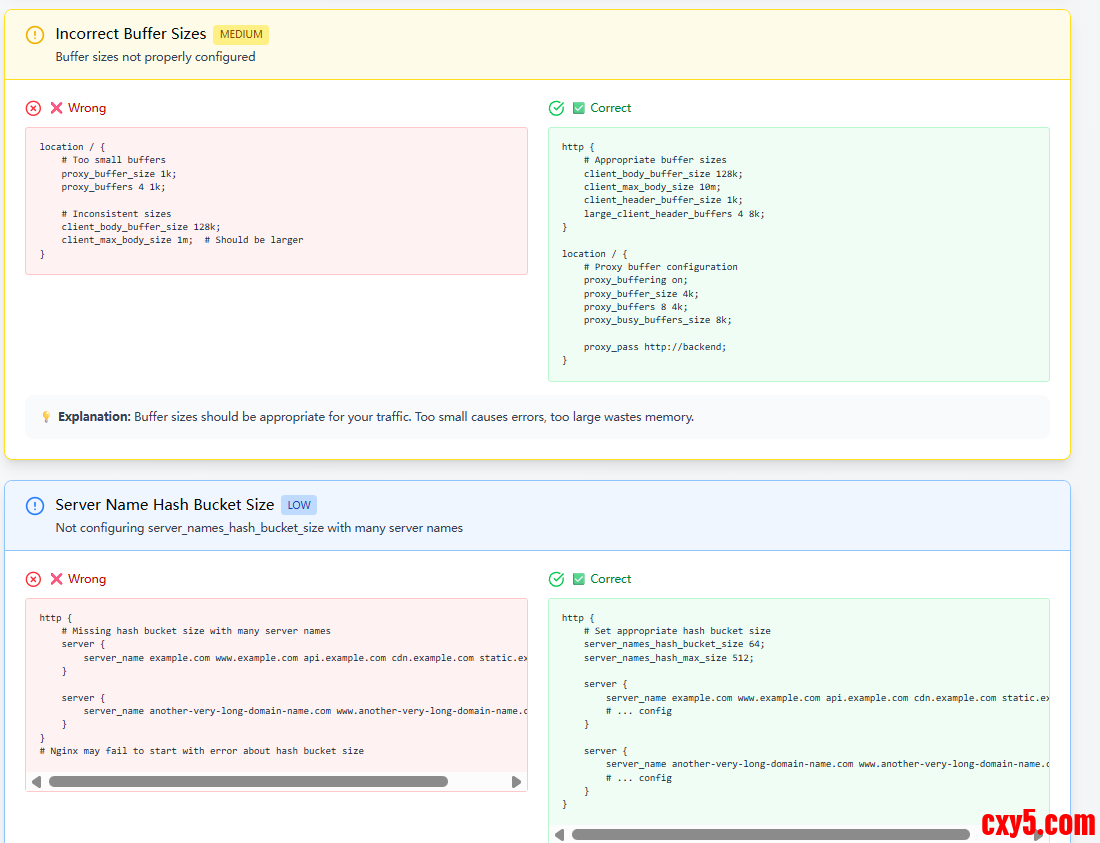Click the circled check icon in the hash bucket Correct label

pyautogui.click(x=557, y=579)
